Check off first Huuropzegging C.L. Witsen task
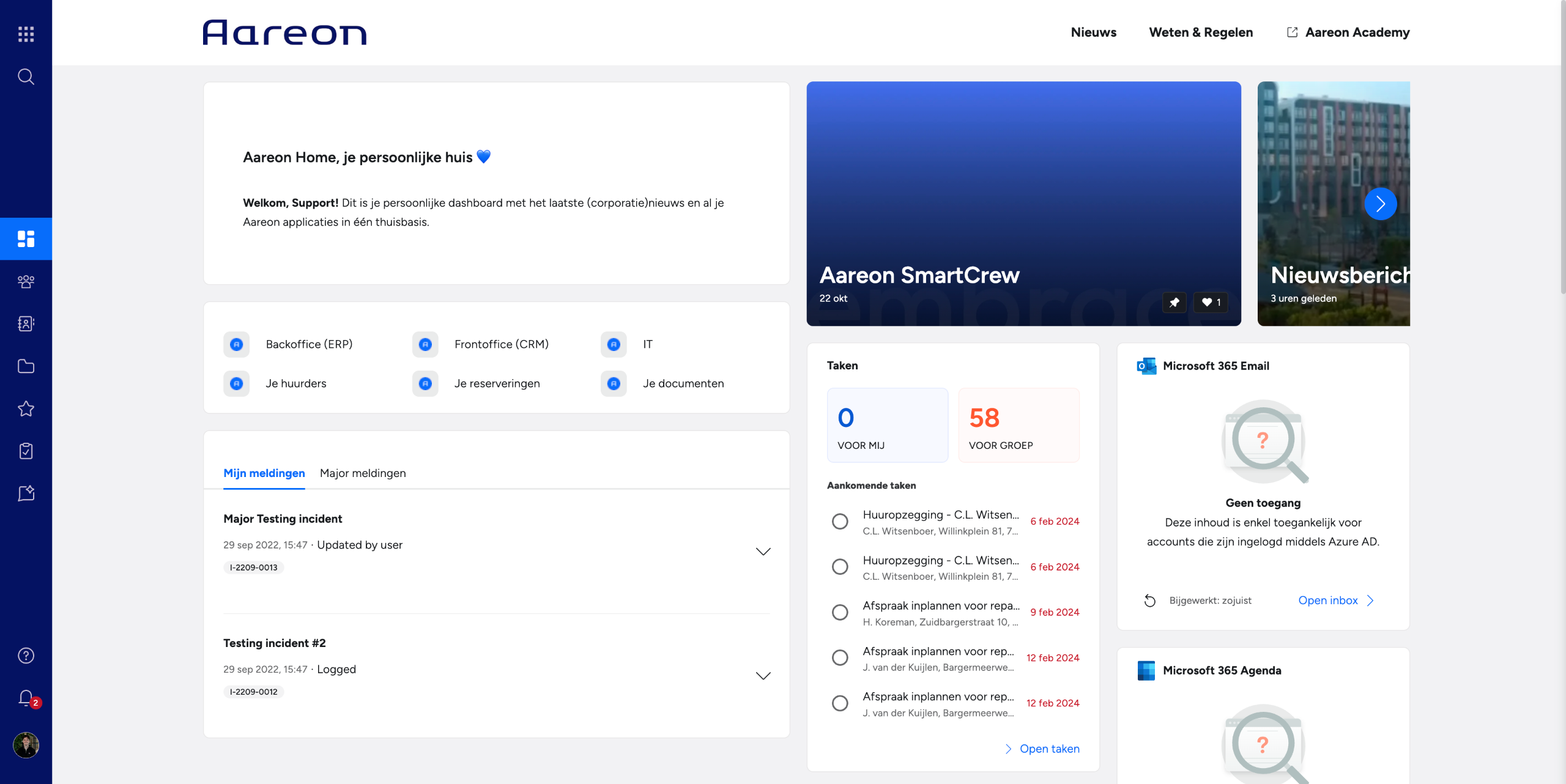The image size is (1566, 784). [840, 521]
